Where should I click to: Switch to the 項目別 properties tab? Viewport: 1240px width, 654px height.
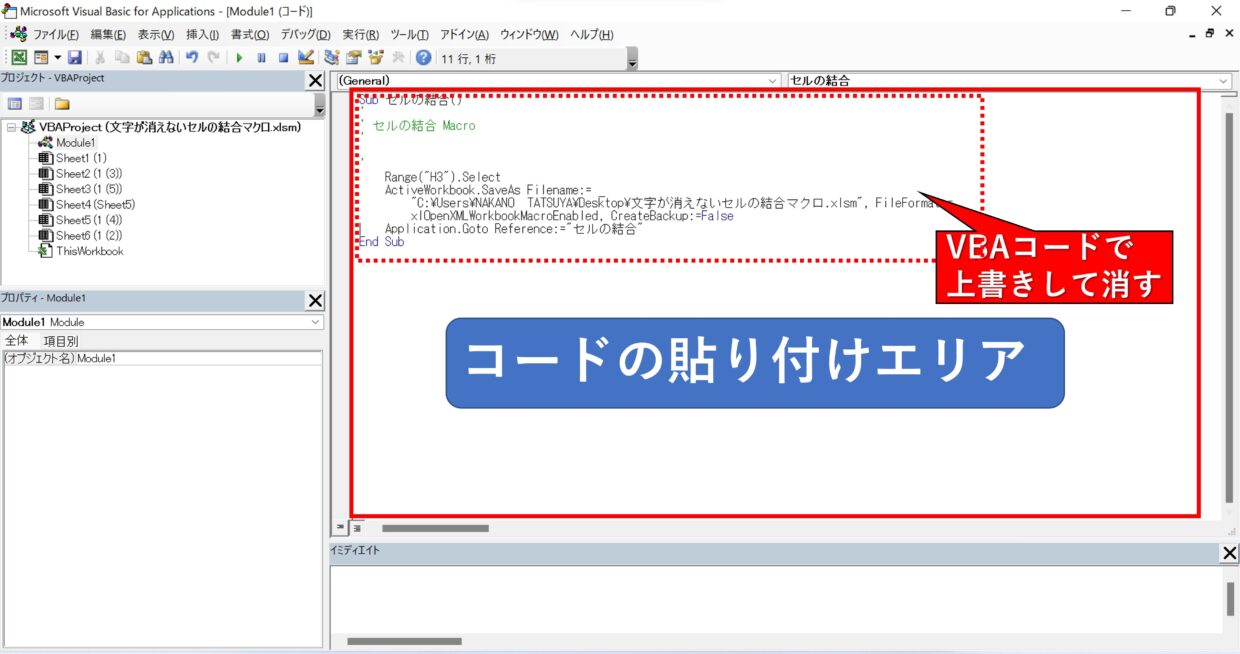point(61,341)
